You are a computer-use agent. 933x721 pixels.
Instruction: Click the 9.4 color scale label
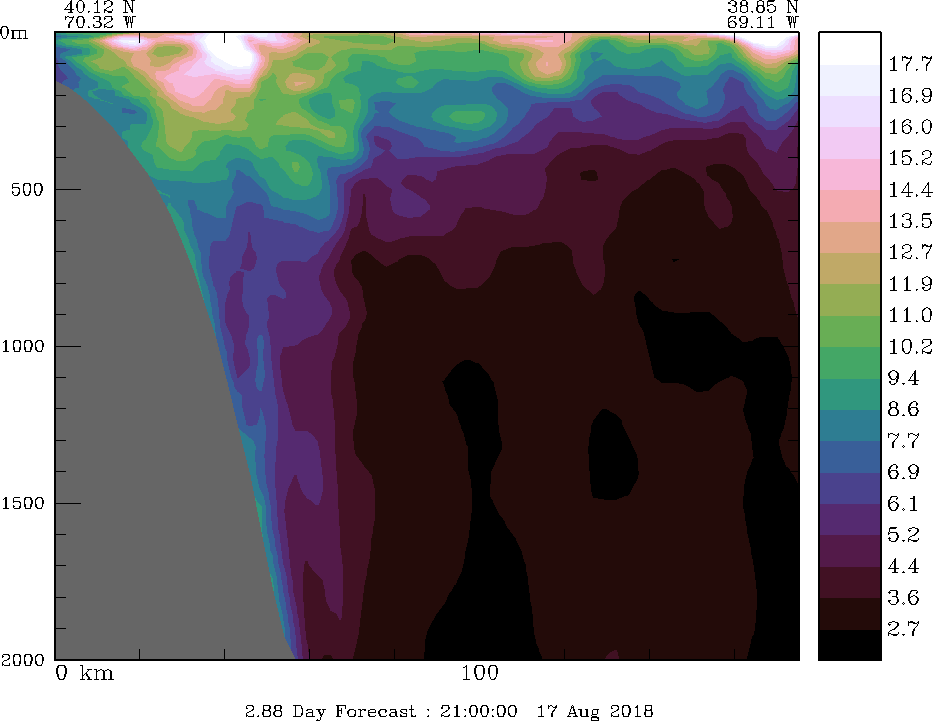[x=903, y=378]
